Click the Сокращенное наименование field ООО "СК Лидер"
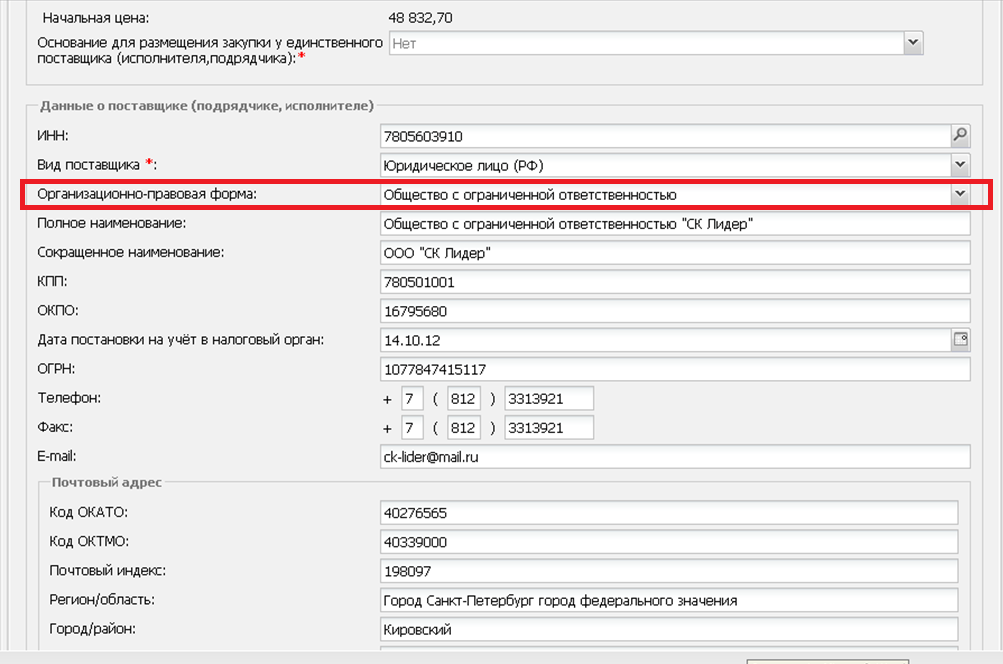This screenshot has width=1003, height=664. [x=675, y=253]
